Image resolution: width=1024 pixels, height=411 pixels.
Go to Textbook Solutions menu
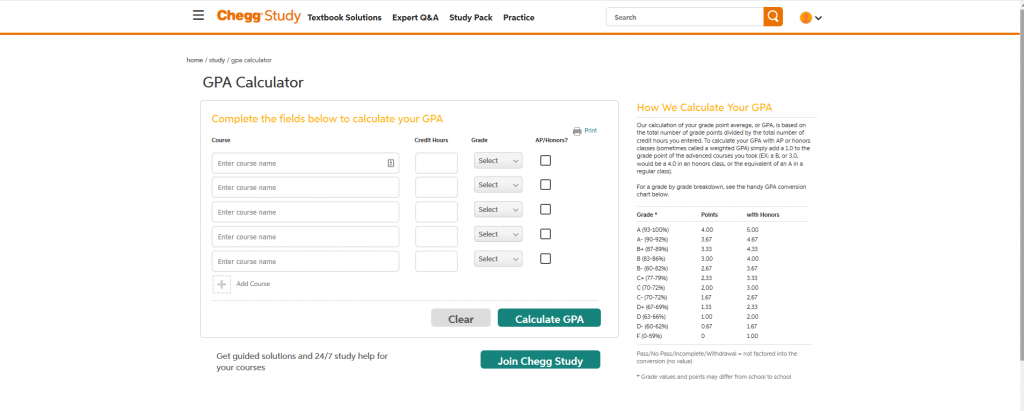tap(344, 18)
